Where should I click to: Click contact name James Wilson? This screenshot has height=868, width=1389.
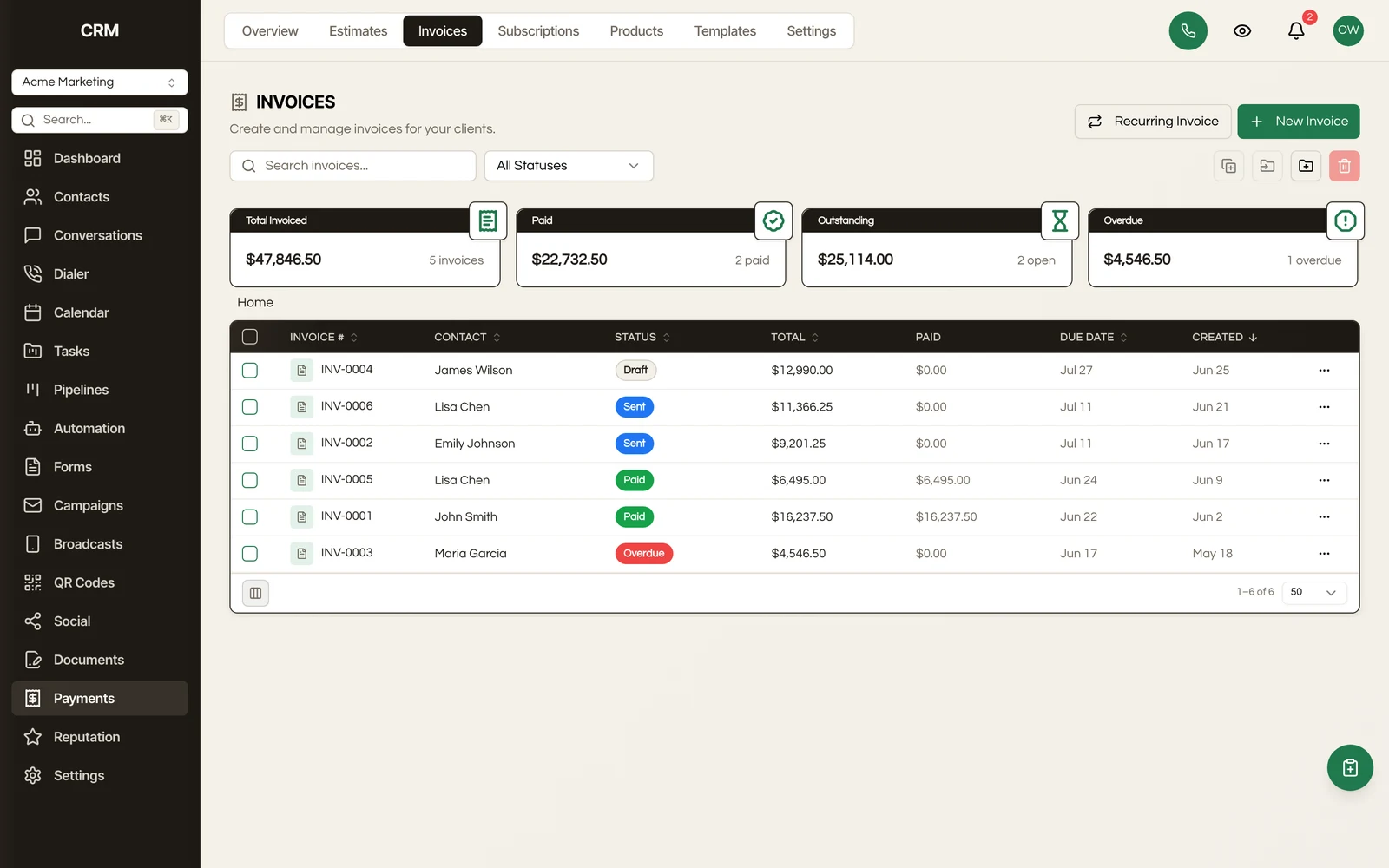pos(473,371)
